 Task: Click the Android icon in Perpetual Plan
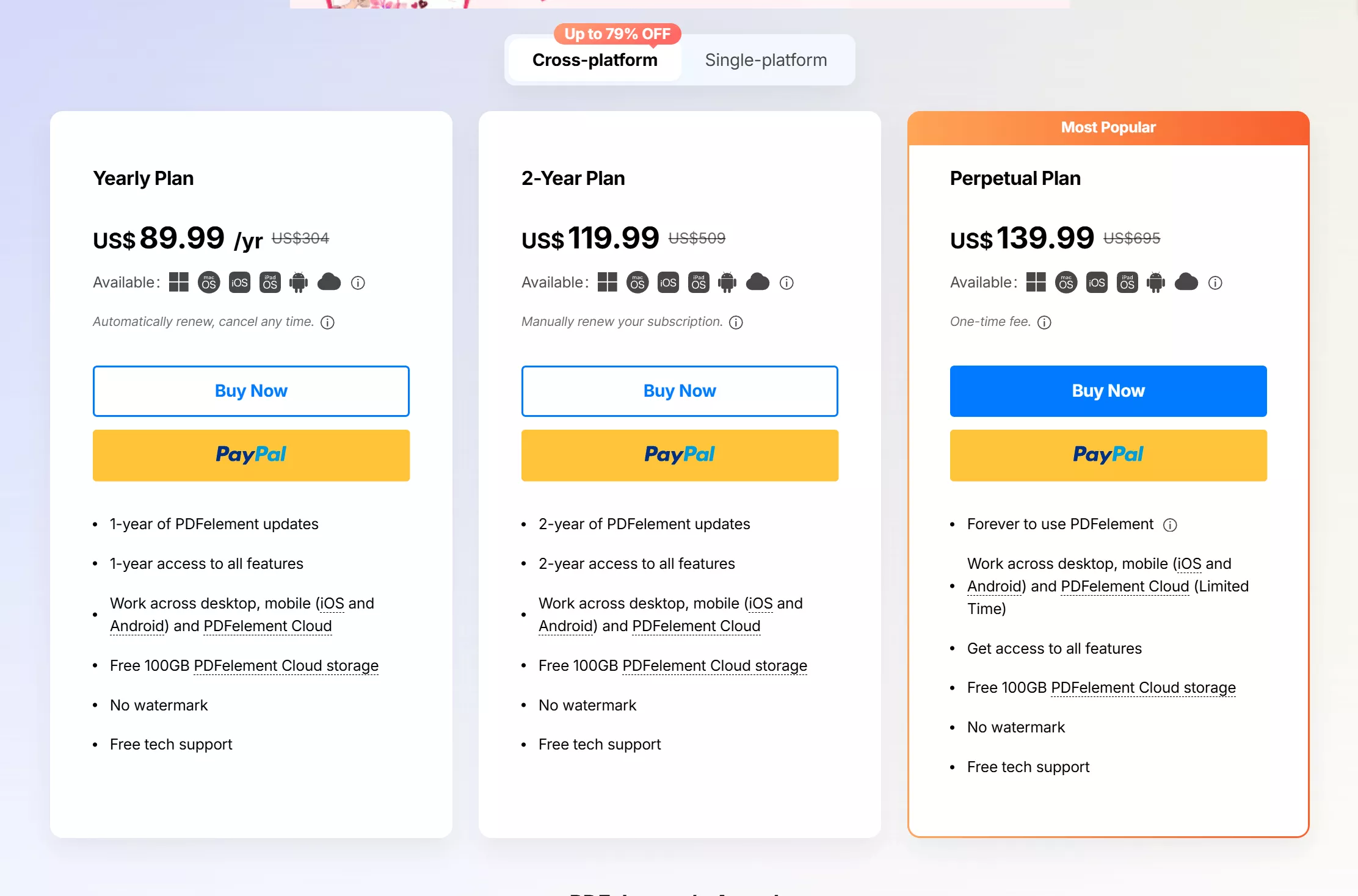point(1155,283)
